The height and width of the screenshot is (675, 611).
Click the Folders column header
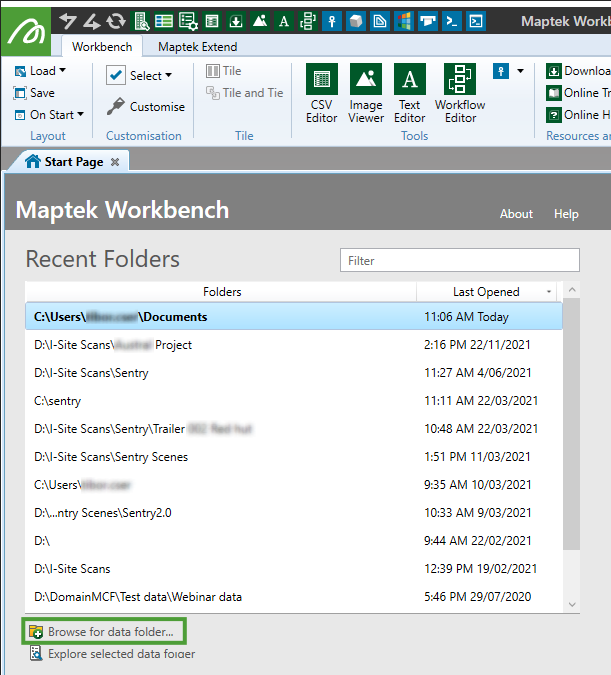click(221, 292)
